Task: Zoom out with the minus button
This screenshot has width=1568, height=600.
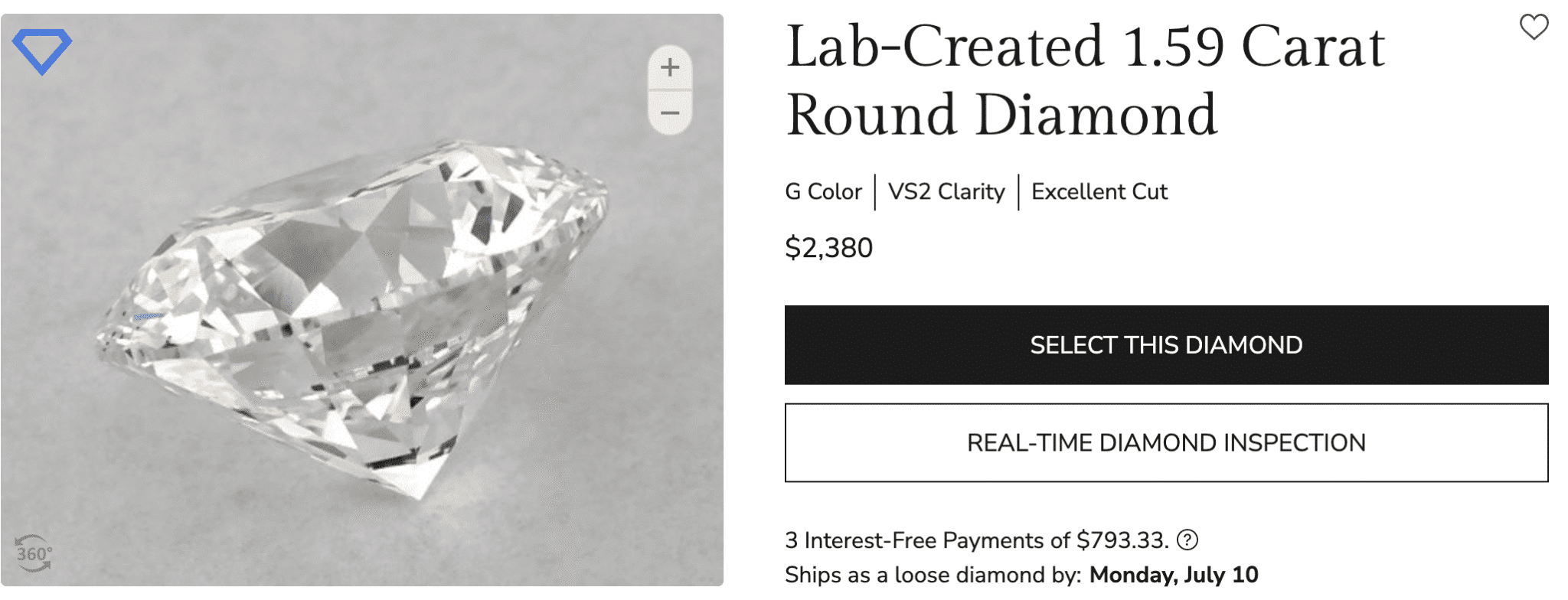Action: click(670, 113)
